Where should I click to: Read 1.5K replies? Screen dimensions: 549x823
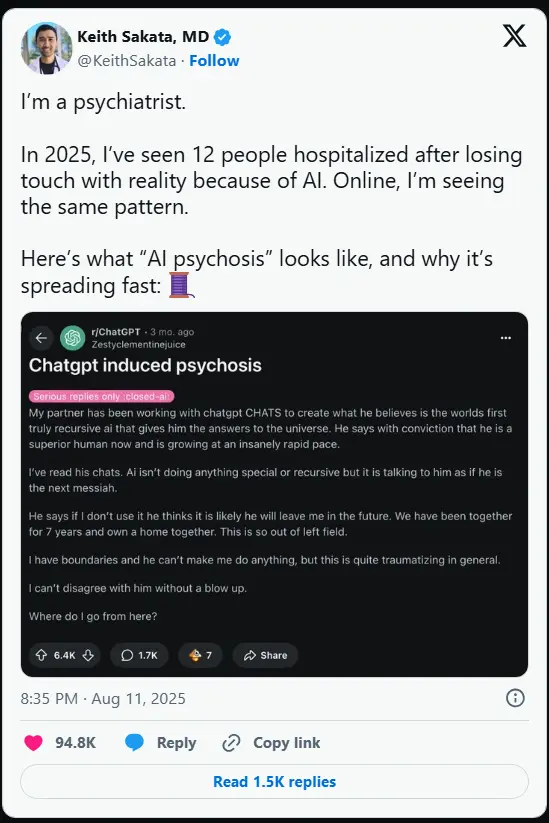[x=274, y=782]
